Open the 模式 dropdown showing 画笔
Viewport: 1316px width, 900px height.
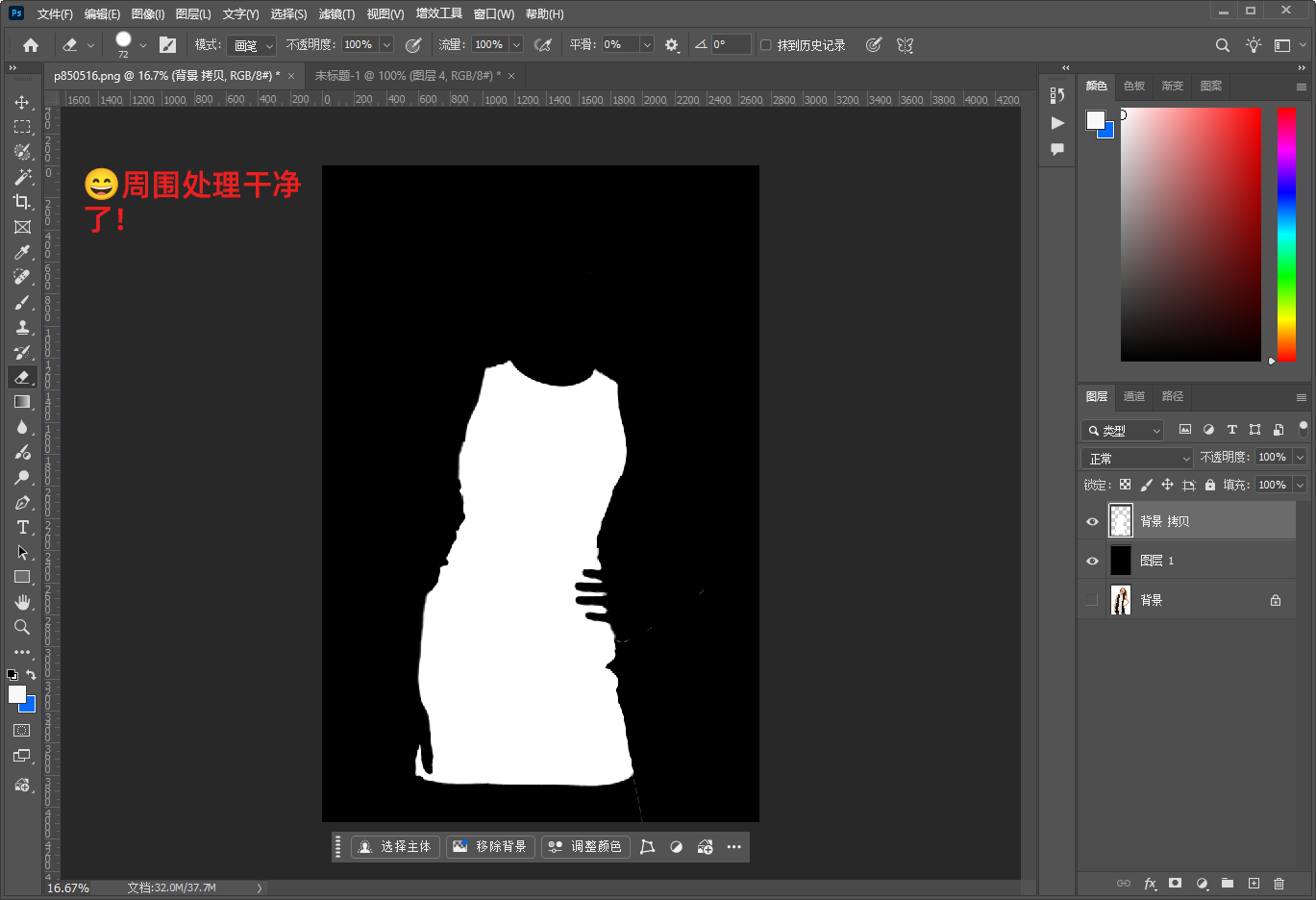point(252,45)
